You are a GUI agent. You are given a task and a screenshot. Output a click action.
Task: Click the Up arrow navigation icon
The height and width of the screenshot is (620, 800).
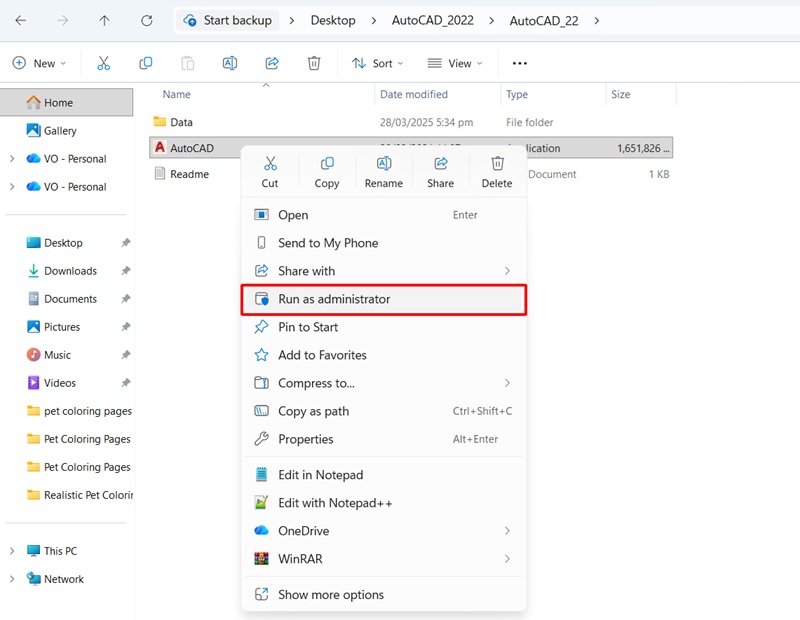(105, 20)
